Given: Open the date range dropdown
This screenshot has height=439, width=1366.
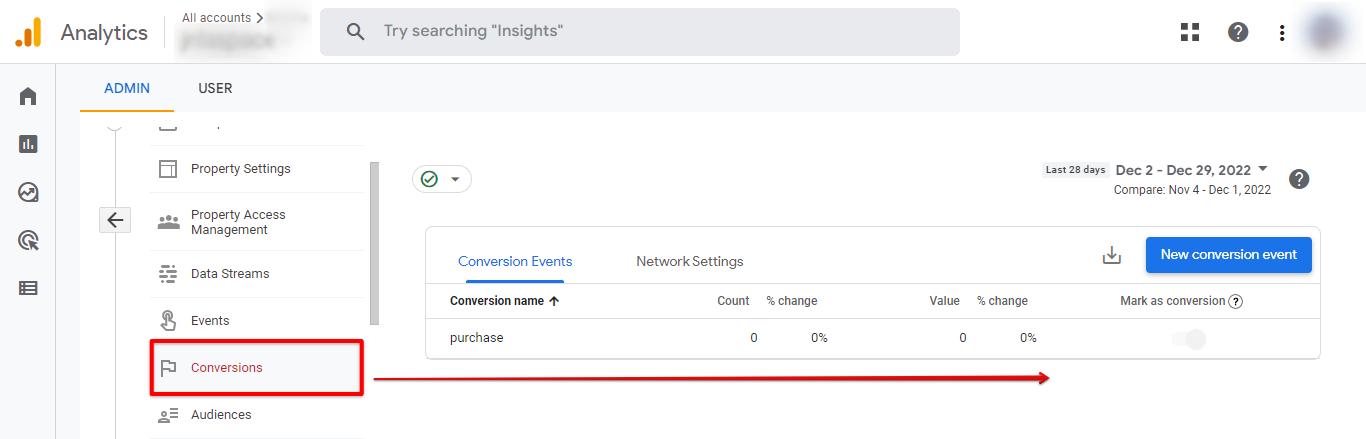Looking at the screenshot, I should tap(1191, 170).
